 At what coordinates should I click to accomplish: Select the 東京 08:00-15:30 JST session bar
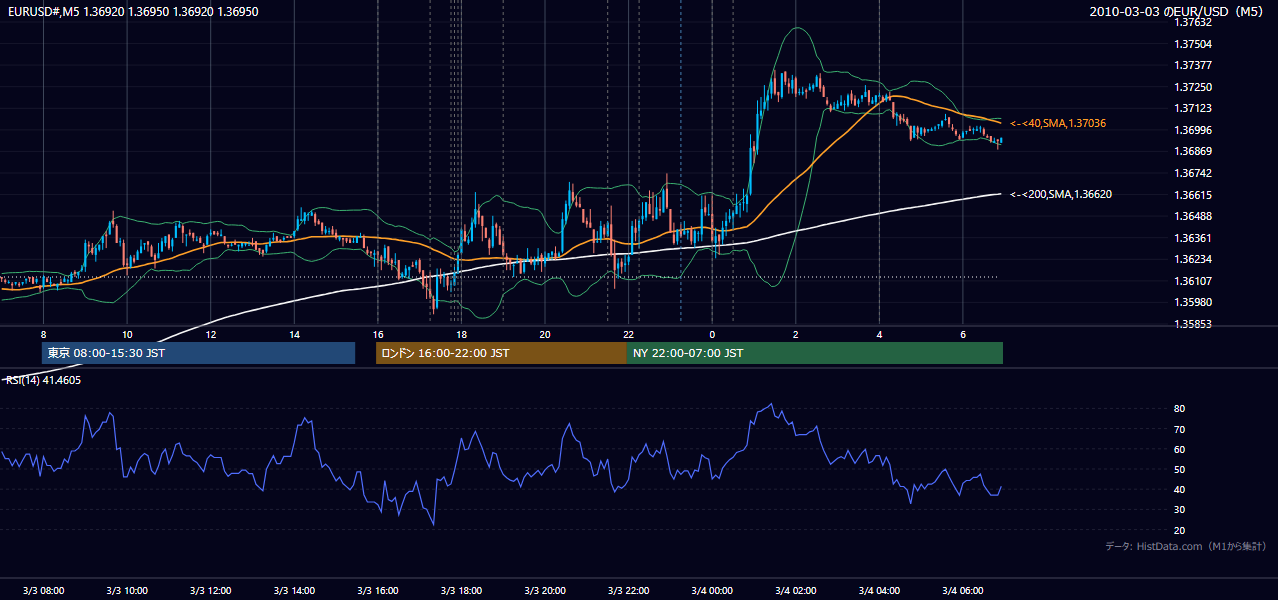pyautogui.click(x=198, y=353)
